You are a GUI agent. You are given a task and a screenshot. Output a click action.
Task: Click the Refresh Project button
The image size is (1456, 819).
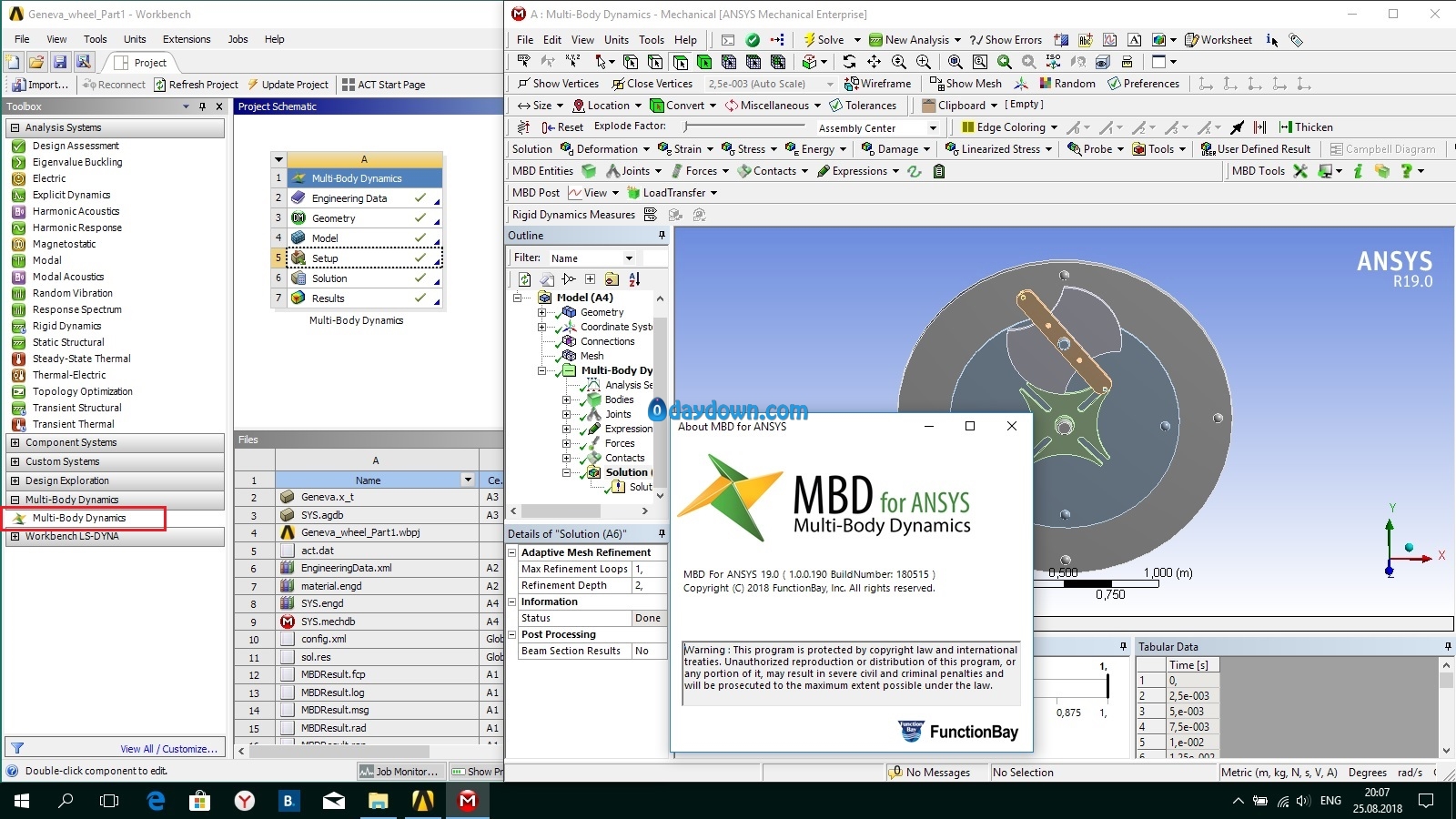196,85
